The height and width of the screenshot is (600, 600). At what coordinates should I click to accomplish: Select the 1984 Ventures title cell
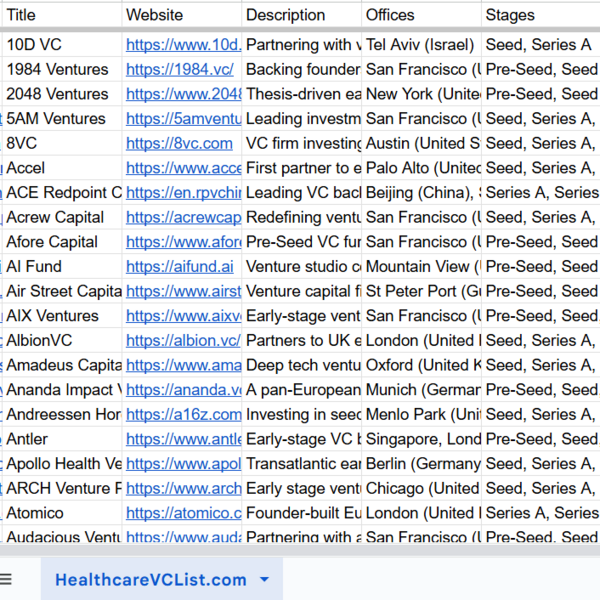pyautogui.click(x=62, y=70)
